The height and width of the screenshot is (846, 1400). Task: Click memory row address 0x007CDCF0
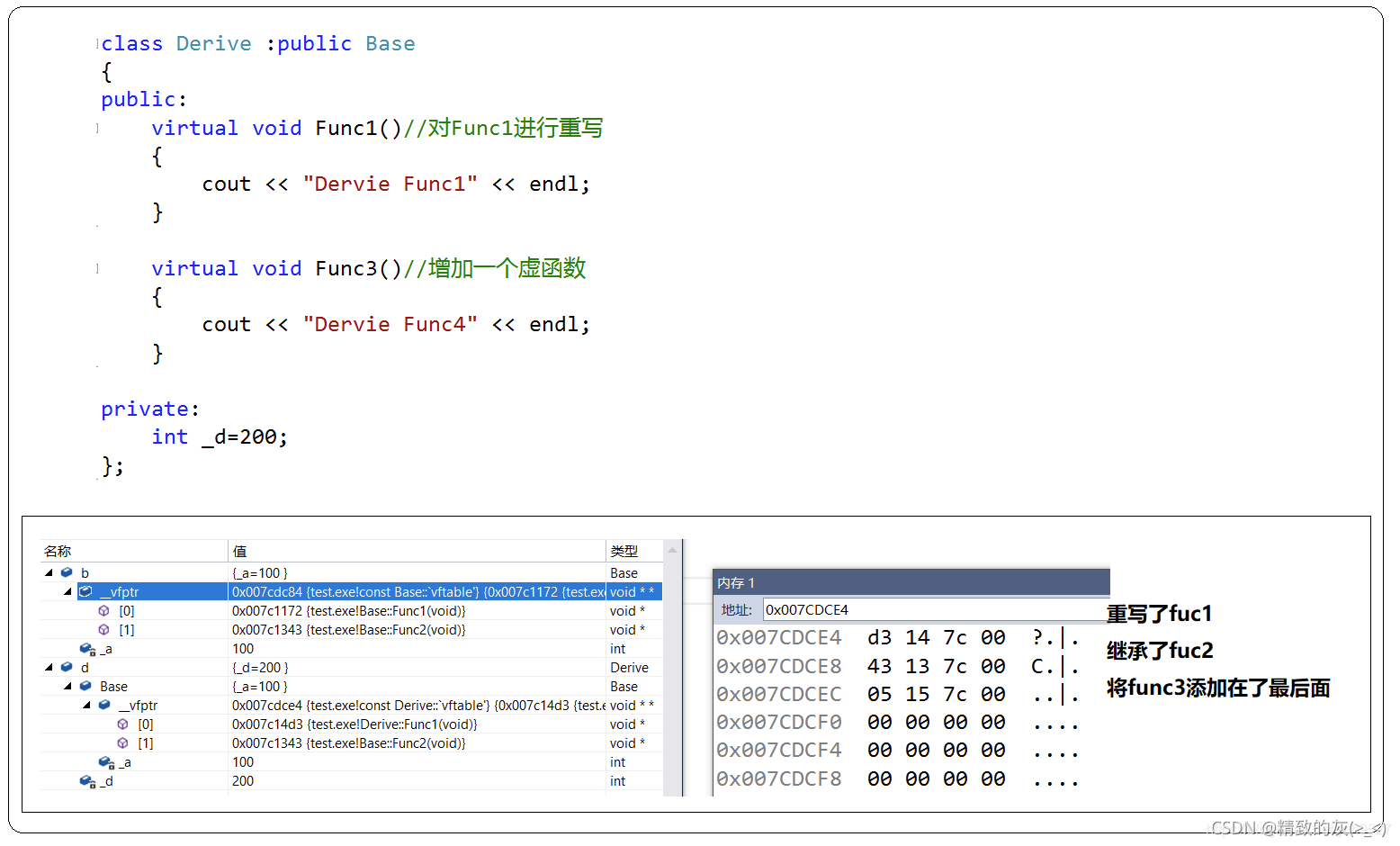click(779, 722)
